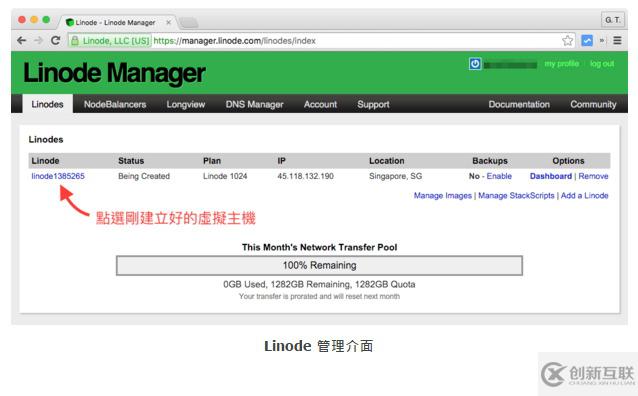Open a new tab with the new-tab button
This screenshot has height=396, width=638.
[188, 22]
